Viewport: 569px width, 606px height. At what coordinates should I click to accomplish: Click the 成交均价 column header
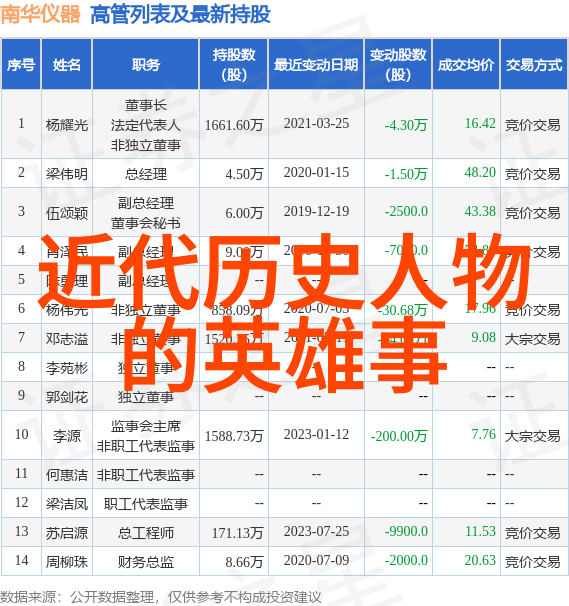[x=466, y=65]
